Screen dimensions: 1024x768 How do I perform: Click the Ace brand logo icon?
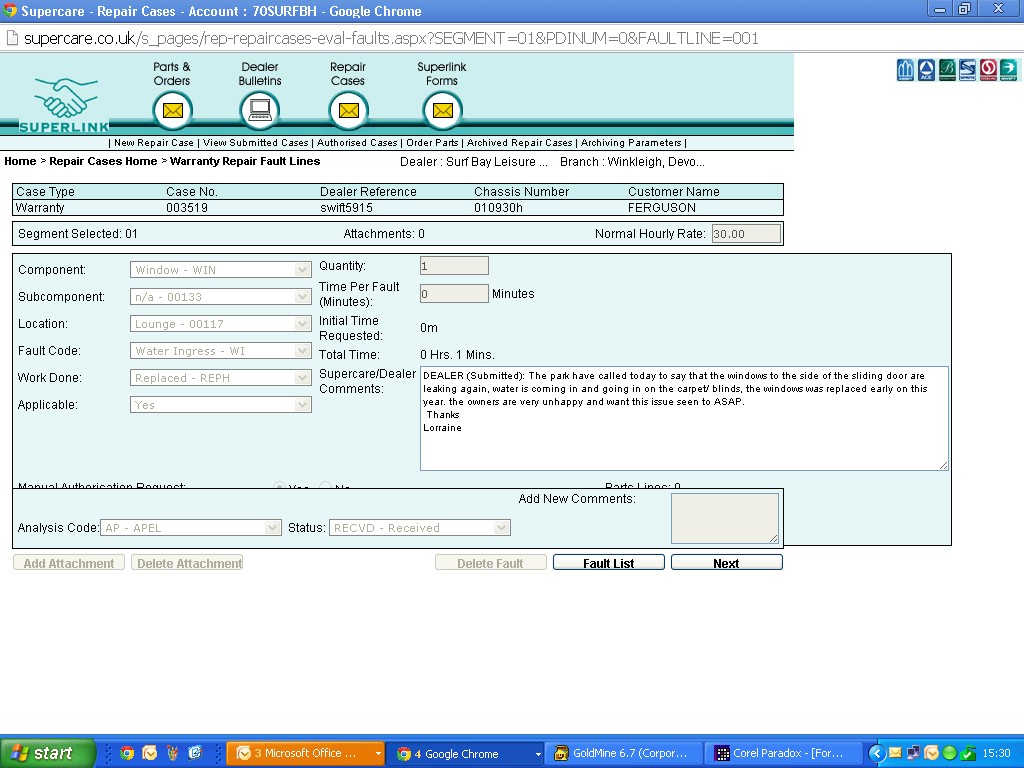[x=927, y=70]
